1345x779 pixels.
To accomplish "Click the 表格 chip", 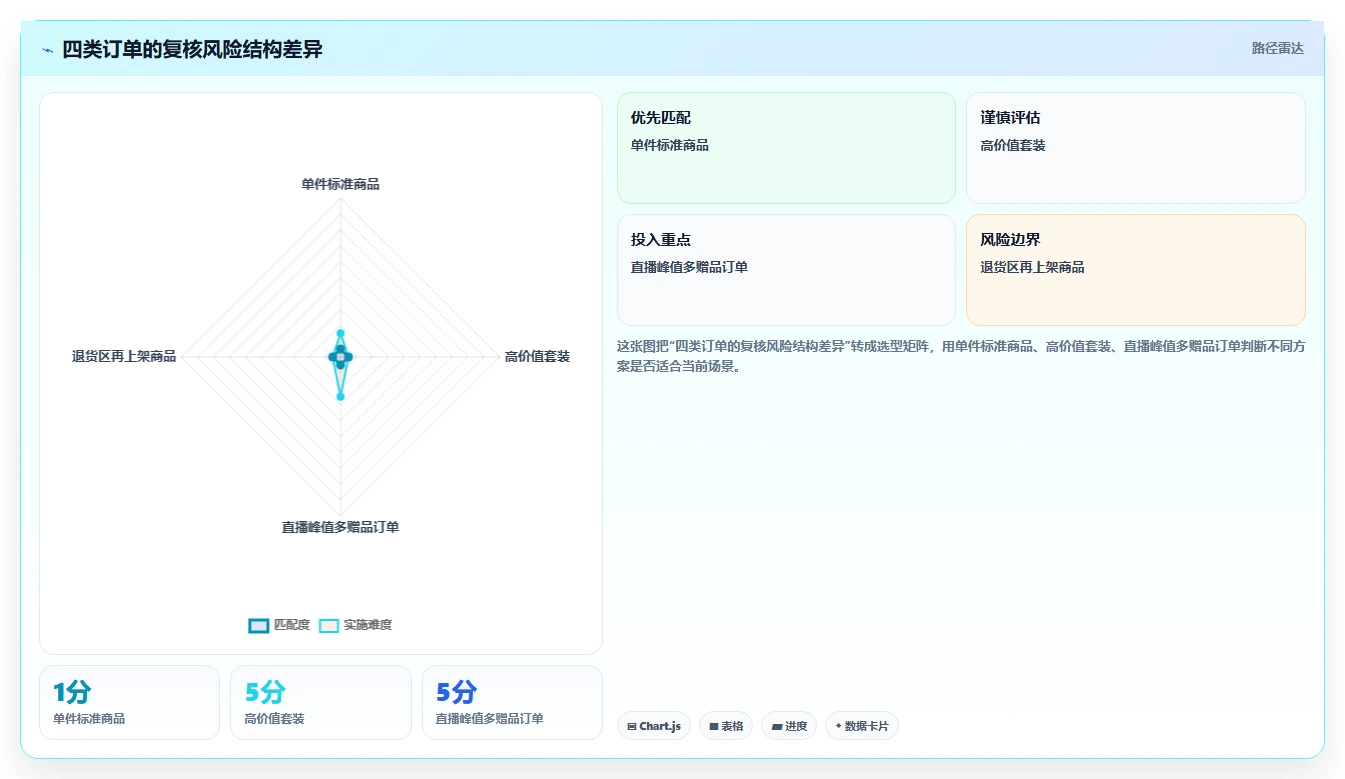I will (726, 726).
